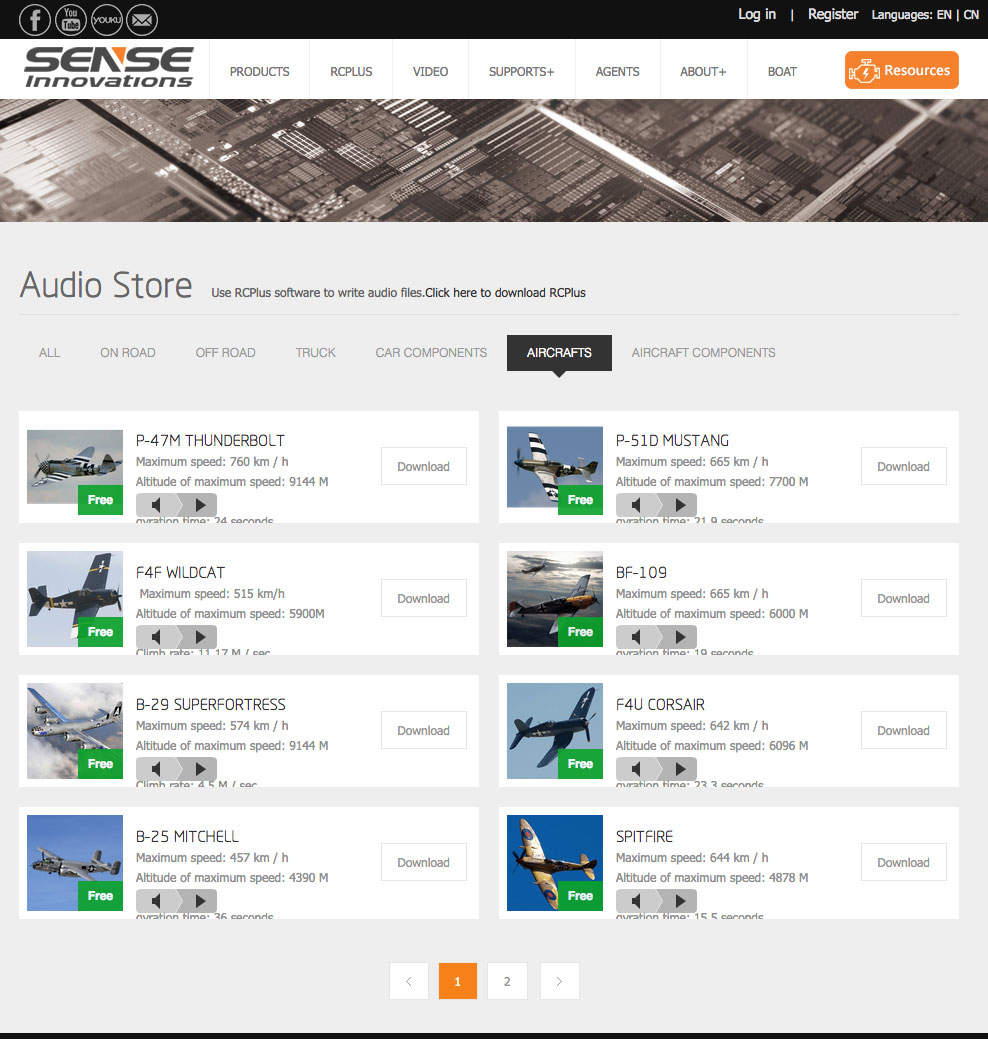Expand the SUPPORTS+ menu
Screen dimensions: 988x1039
click(x=521, y=72)
